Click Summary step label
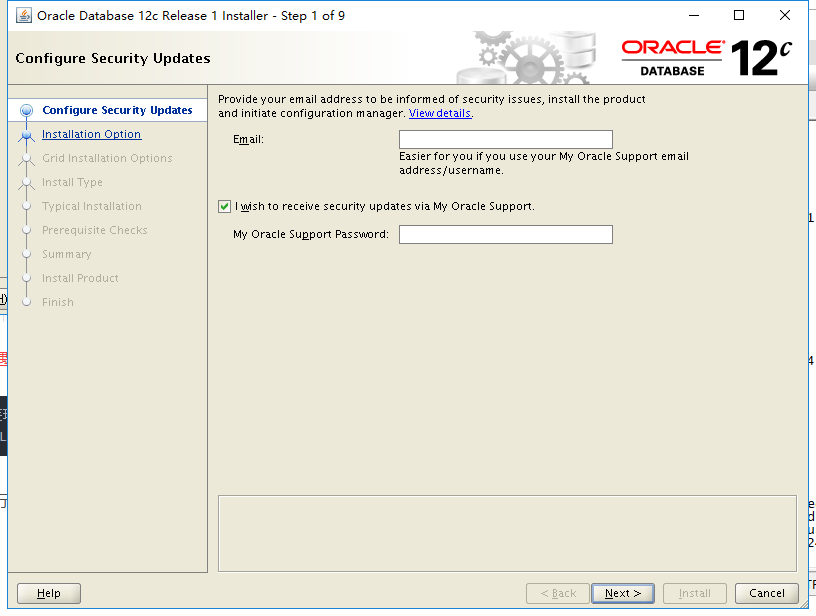 tap(67, 254)
